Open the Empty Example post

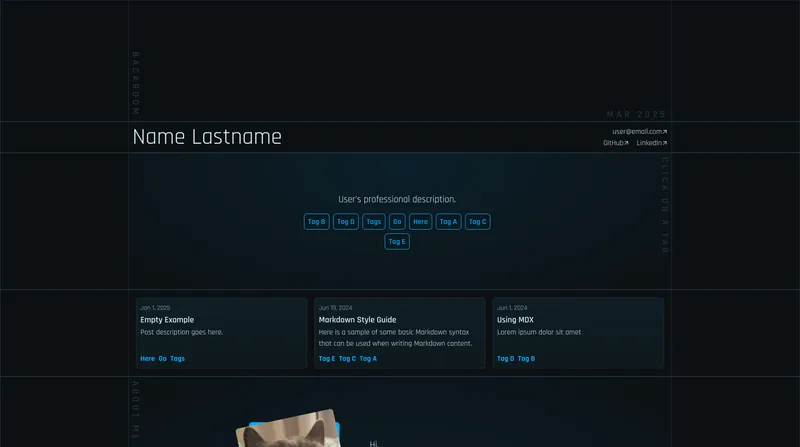(167, 320)
